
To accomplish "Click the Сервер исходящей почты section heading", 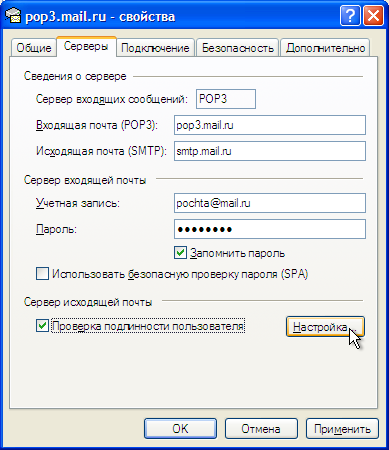I will 88,302.
